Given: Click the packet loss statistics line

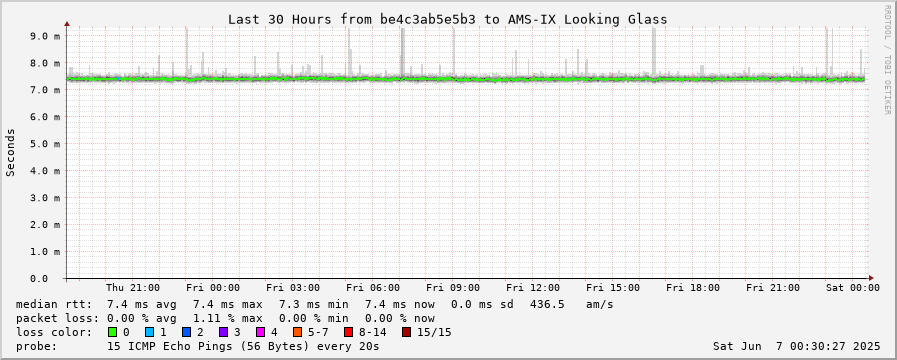Looking at the screenshot, I should coord(225,318).
